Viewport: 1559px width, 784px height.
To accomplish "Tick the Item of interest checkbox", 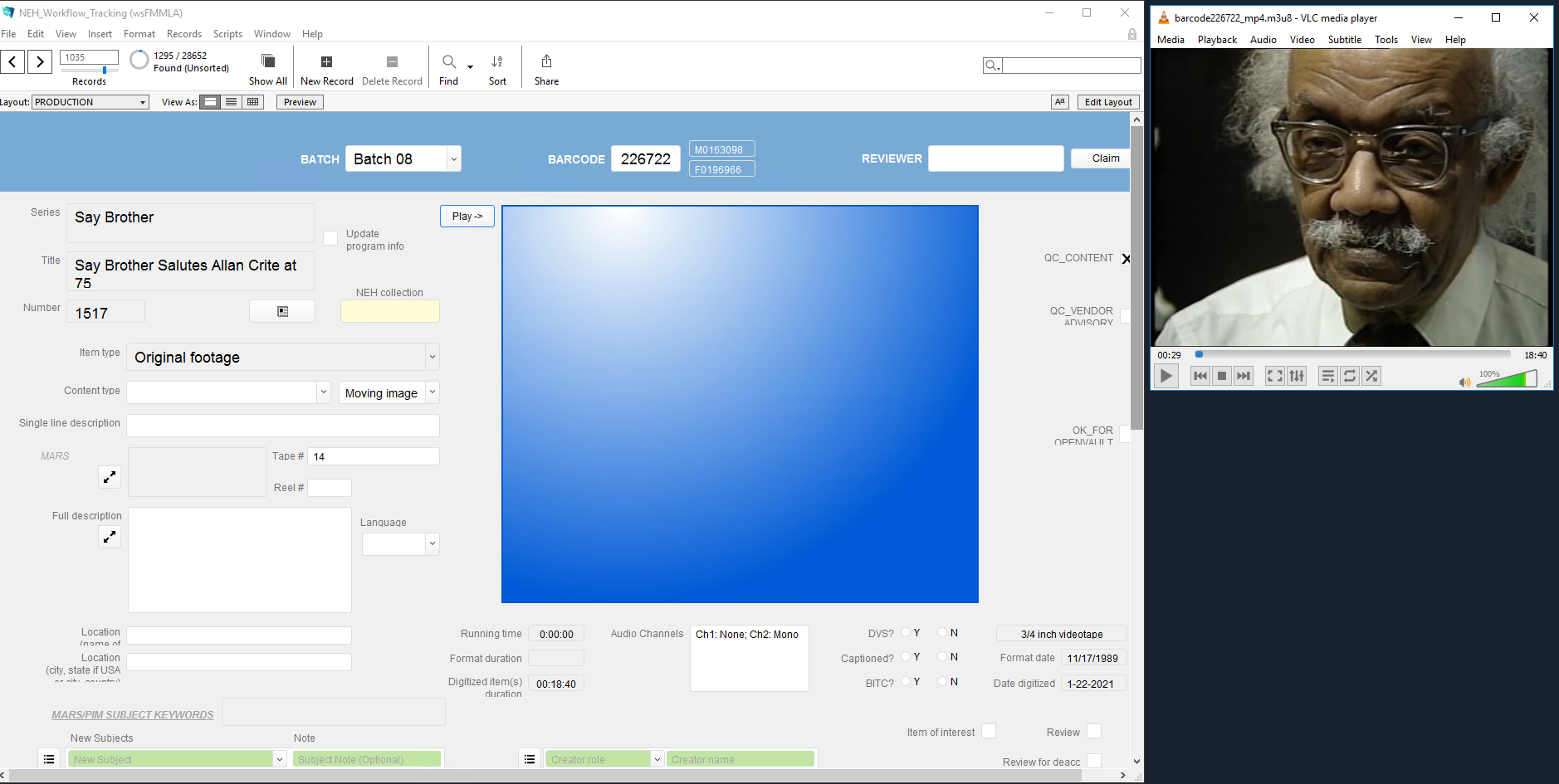I will [x=988, y=731].
